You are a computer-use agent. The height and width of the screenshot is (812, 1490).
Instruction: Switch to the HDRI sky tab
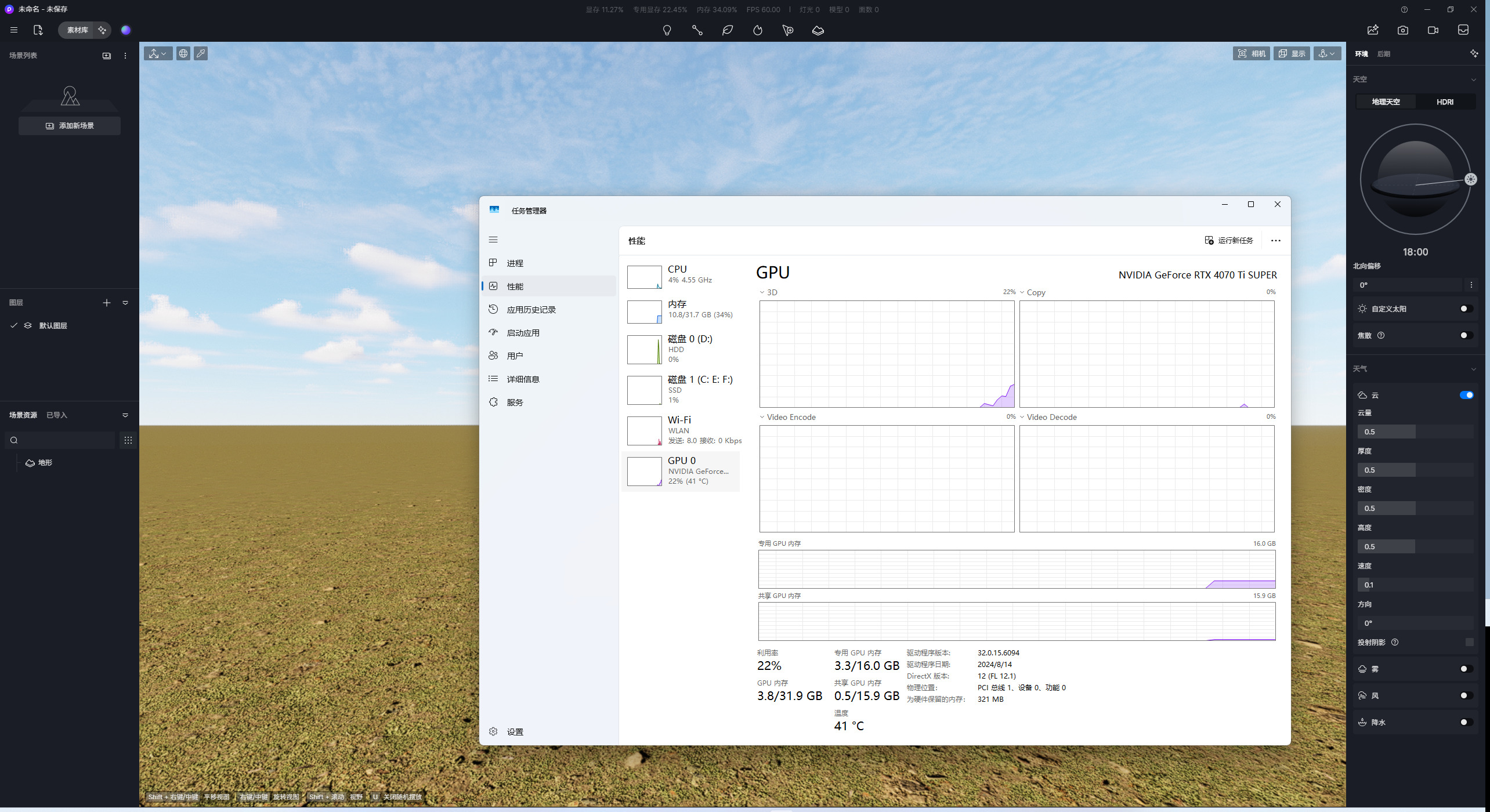(x=1445, y=102)
